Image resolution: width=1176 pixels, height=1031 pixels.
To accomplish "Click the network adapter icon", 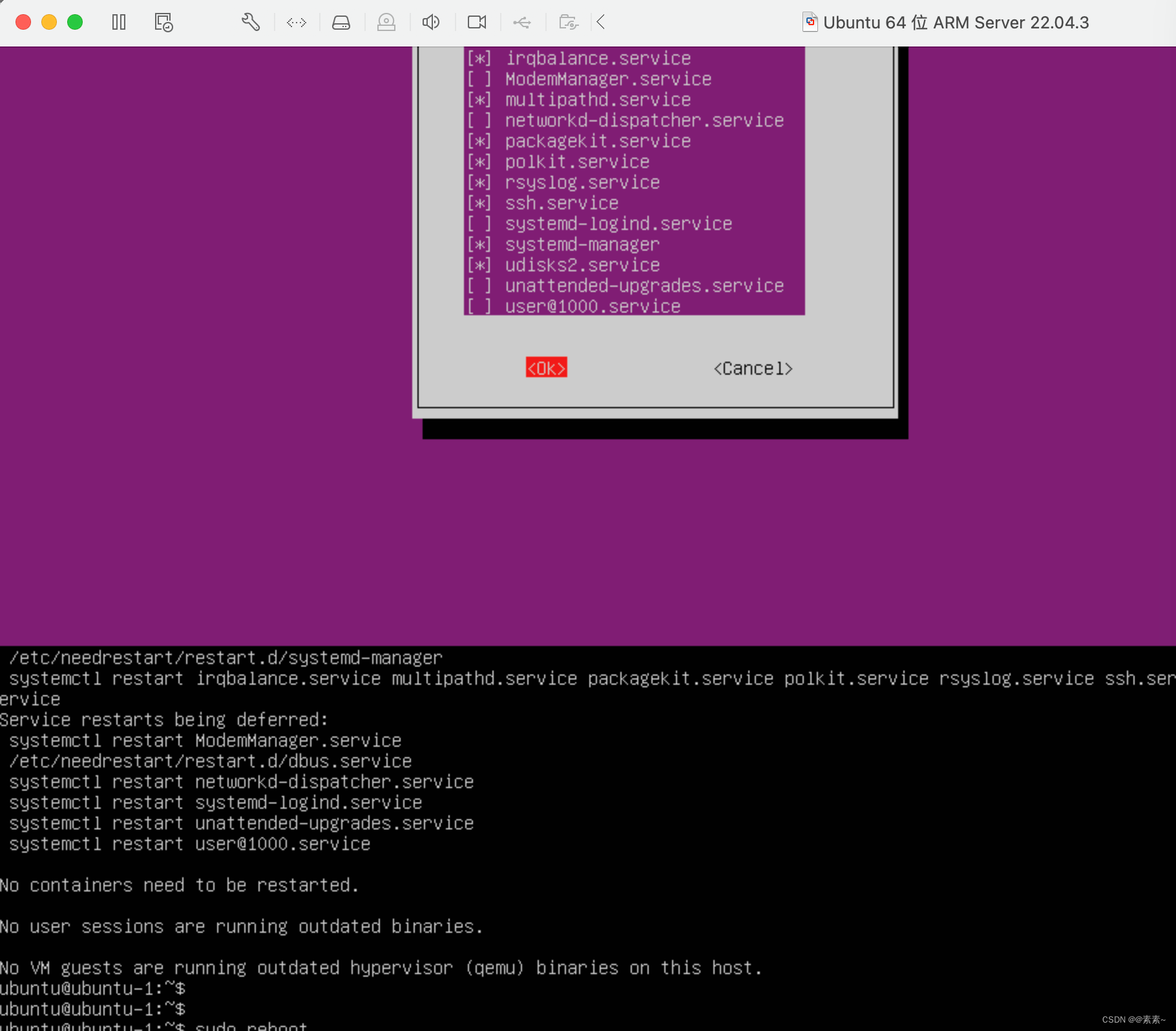I will (x=297, y=23).
